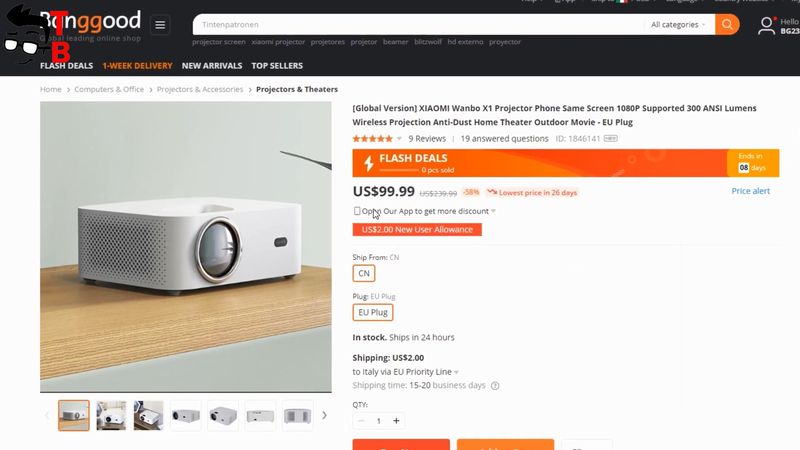800x450 pixels.
Task: Select the second projector thumbnail image
Action: 111,415
